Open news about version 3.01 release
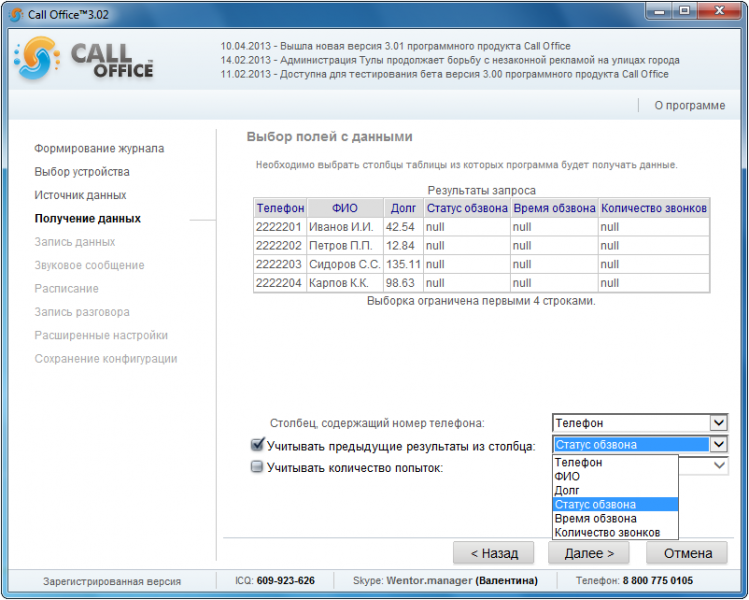The height and width of the screenshot is (600, 749). tap(395, 46)
